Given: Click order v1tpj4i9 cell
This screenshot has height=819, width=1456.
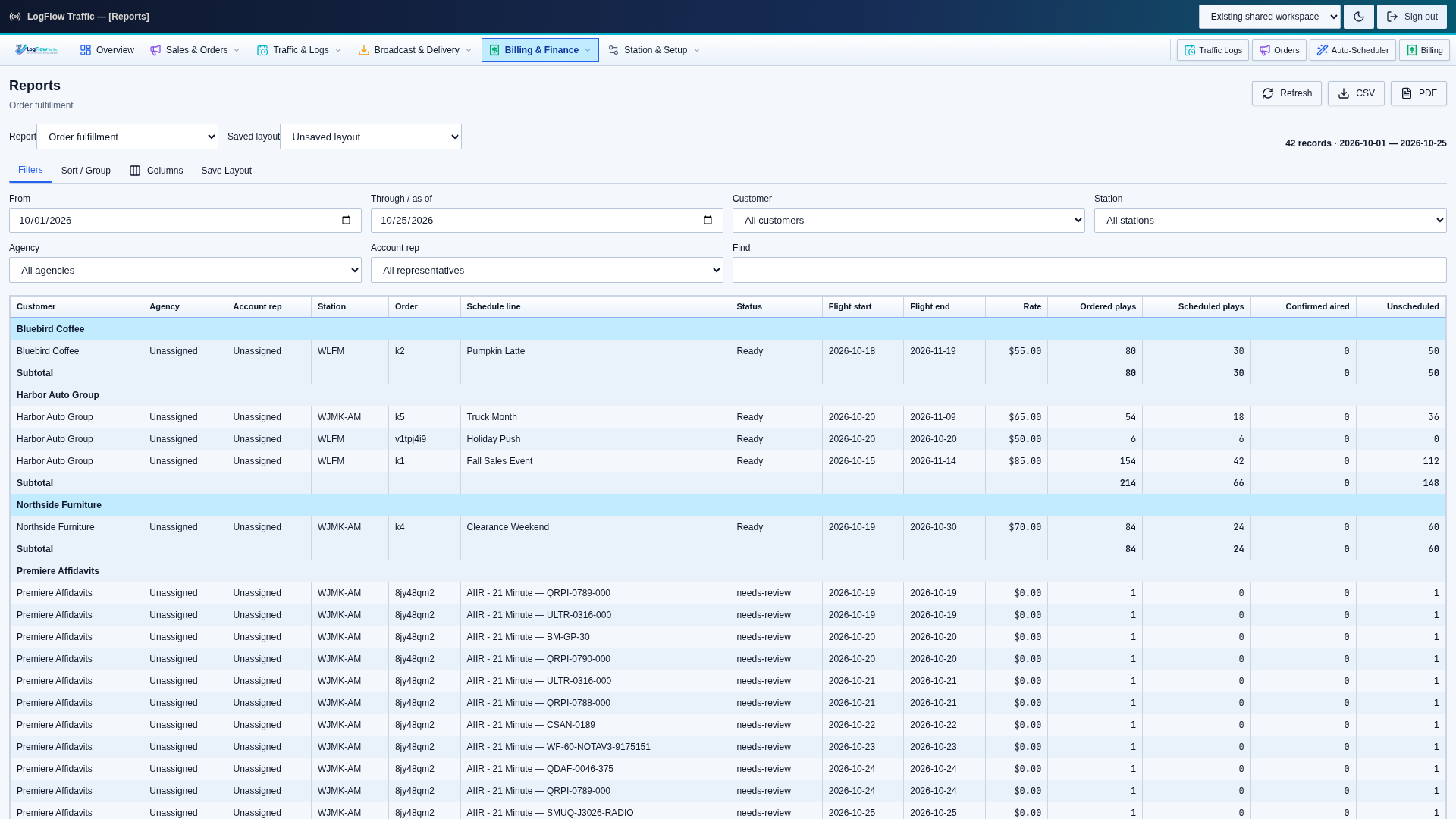Looking at the screenshot, I should 424,439.
